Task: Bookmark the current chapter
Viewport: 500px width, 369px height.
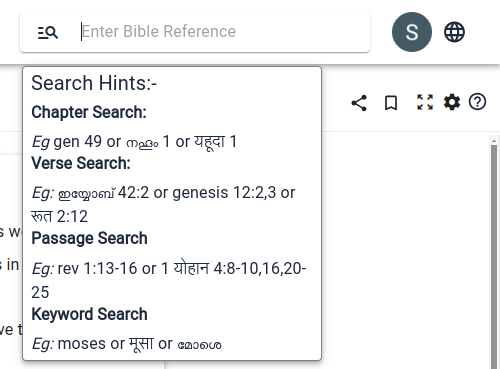Action: tap(391, 103)
